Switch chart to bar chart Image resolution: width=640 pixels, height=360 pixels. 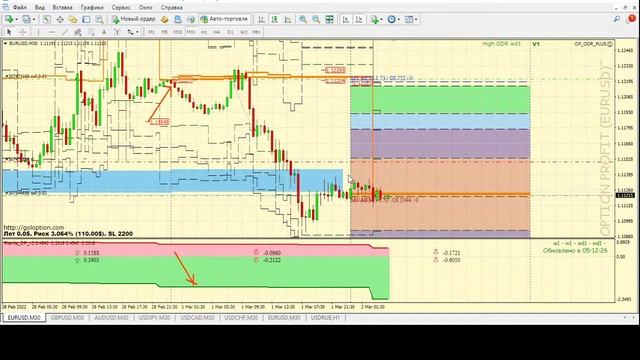point(261,19)
